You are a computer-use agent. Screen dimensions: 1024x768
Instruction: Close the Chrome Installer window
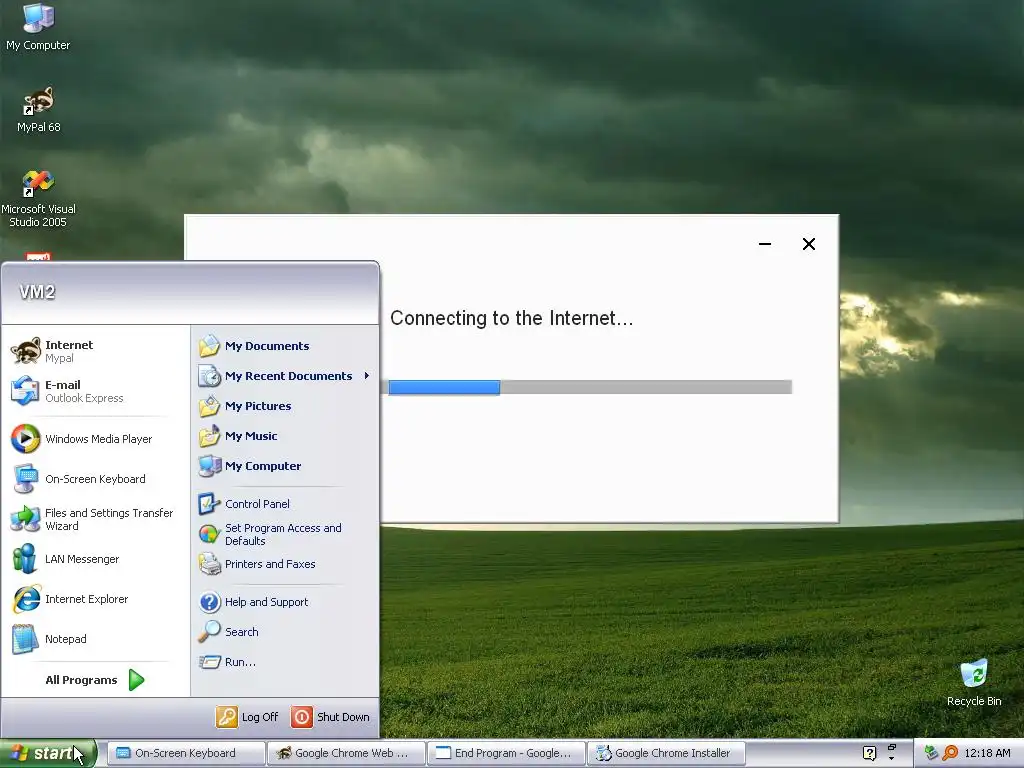pyautogui.click(x=808, y=244)
